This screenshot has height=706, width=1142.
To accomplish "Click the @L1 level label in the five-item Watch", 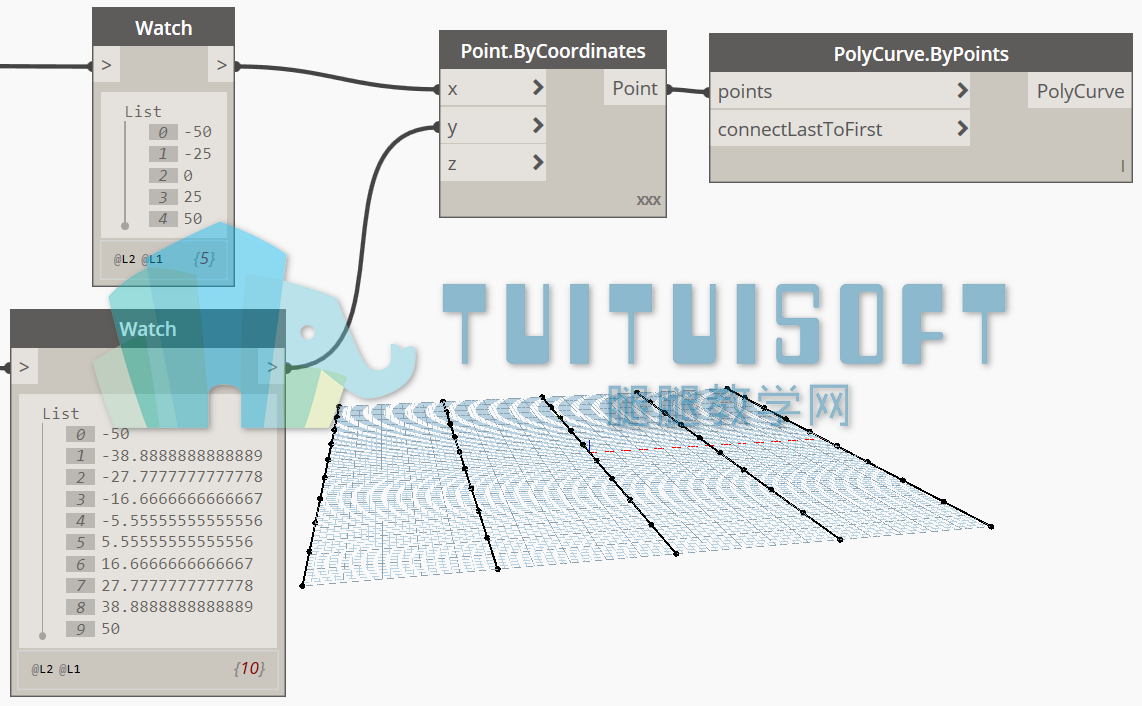I will coord(151,259).
